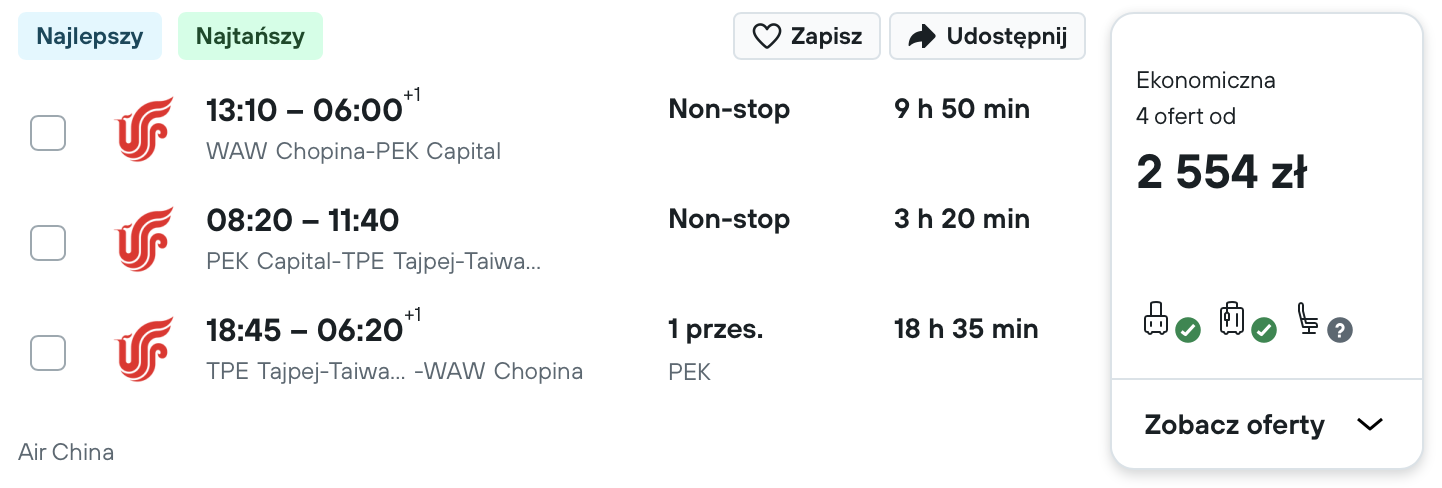Share the itinerary via Udostępnij
1442x488 pixels.
click(x=987, y=37)
